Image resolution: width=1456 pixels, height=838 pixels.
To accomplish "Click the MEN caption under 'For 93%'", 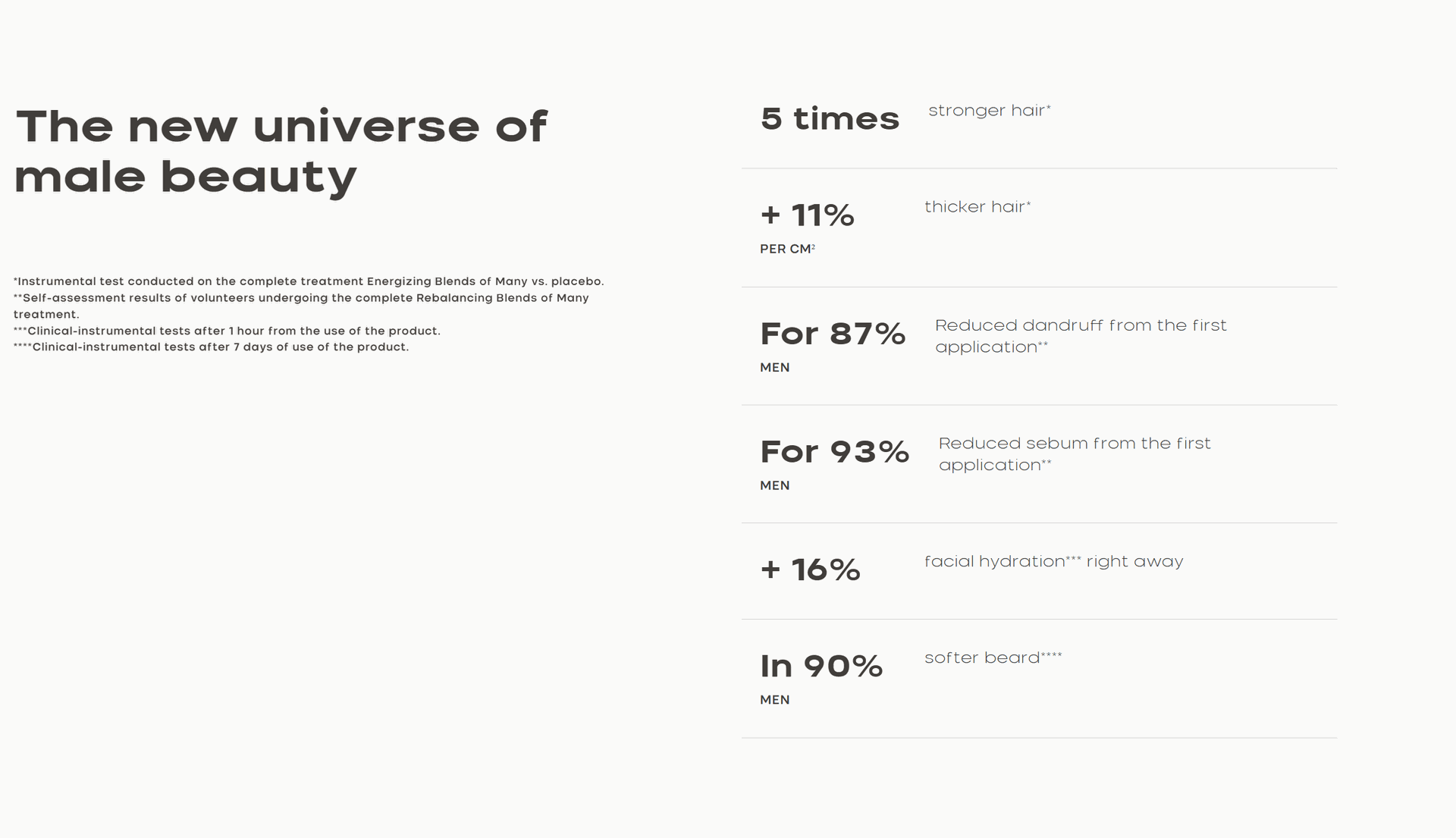I will pos(775,485).
